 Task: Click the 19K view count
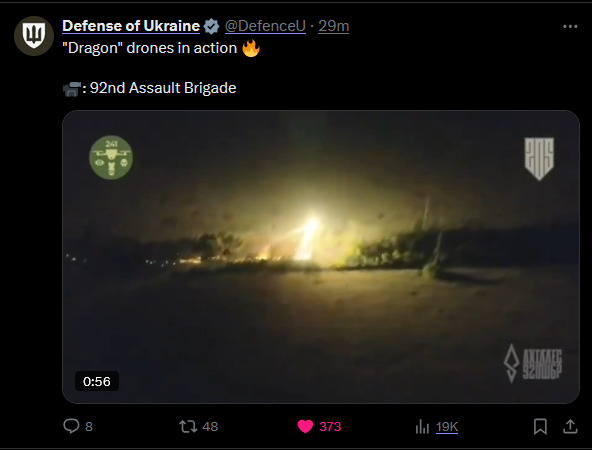point(447,427)
